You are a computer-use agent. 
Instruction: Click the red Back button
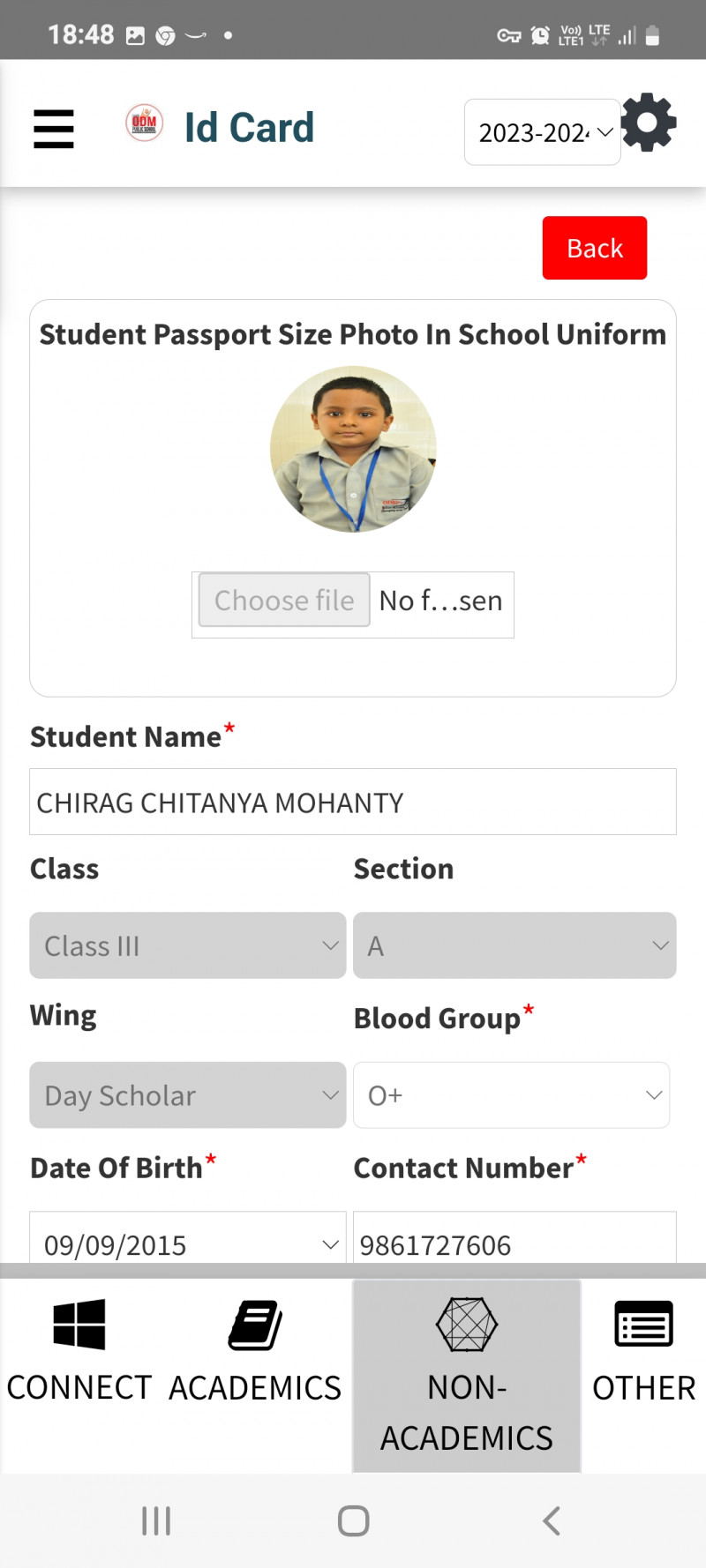click(595, 248)
